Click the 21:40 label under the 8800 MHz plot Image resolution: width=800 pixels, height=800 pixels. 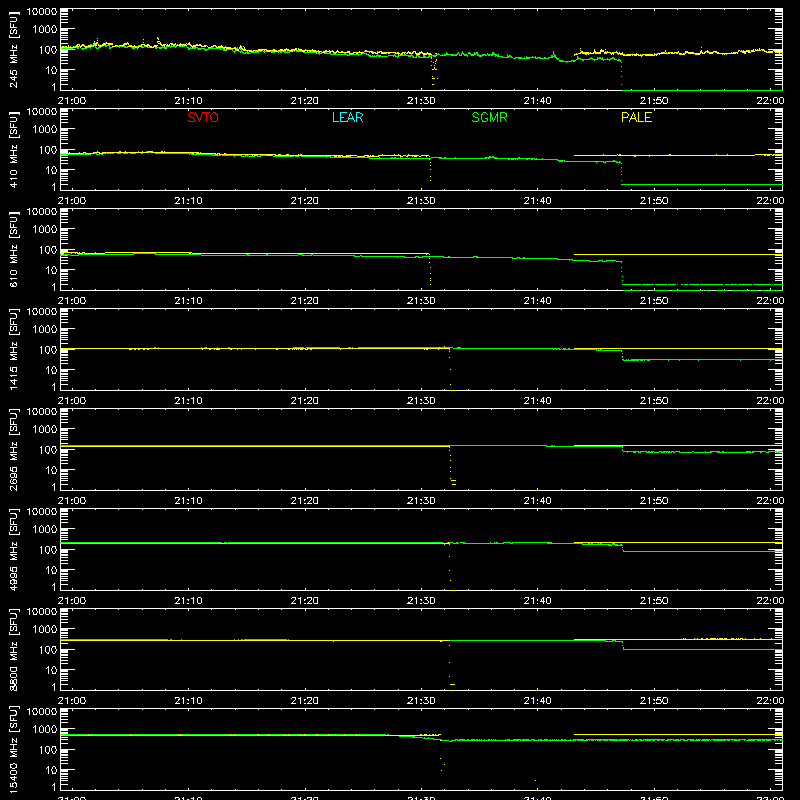click(537, 701)
